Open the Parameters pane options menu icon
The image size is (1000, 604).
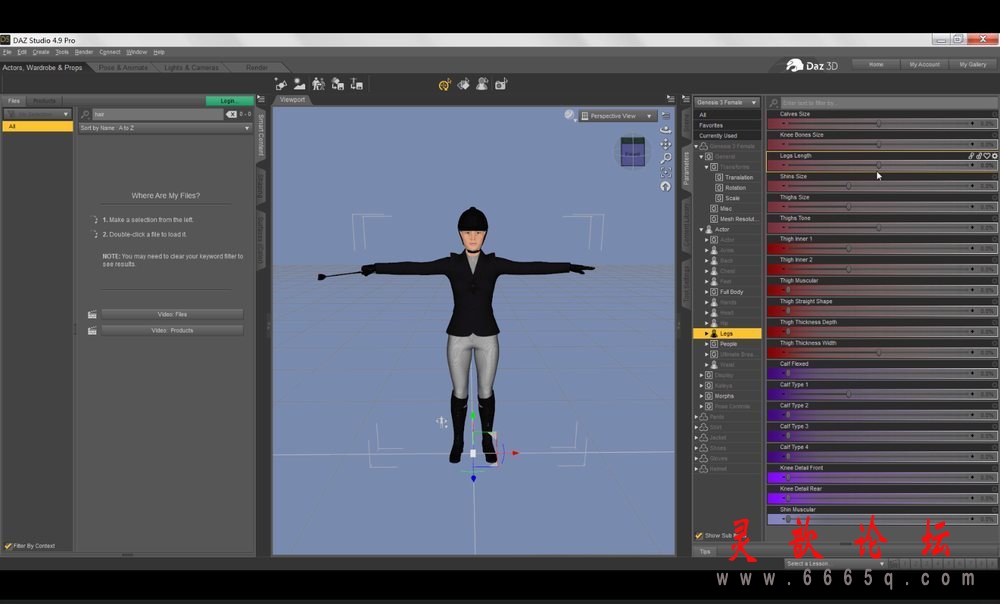(686, 100)
